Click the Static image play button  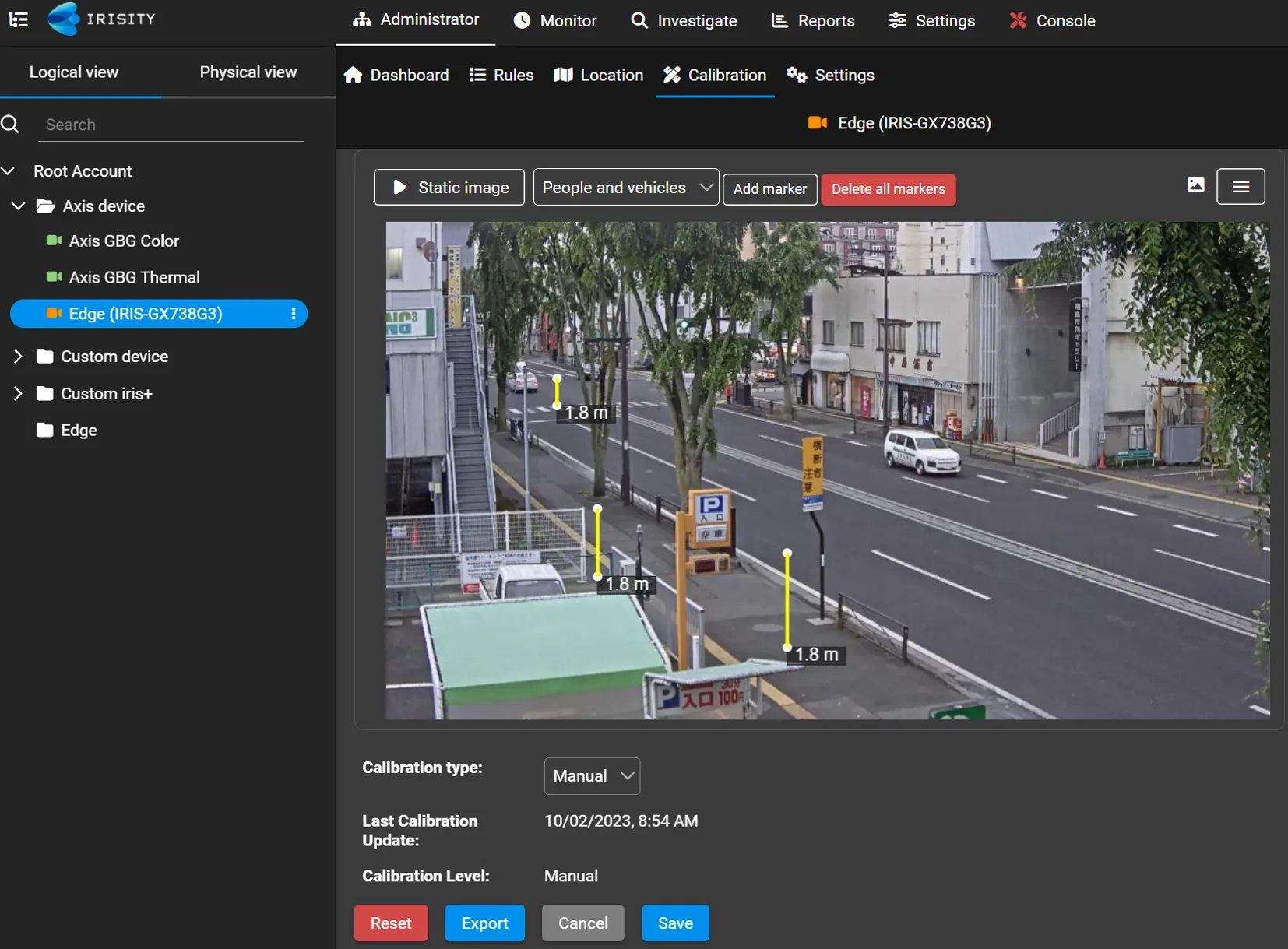(449, 187)
